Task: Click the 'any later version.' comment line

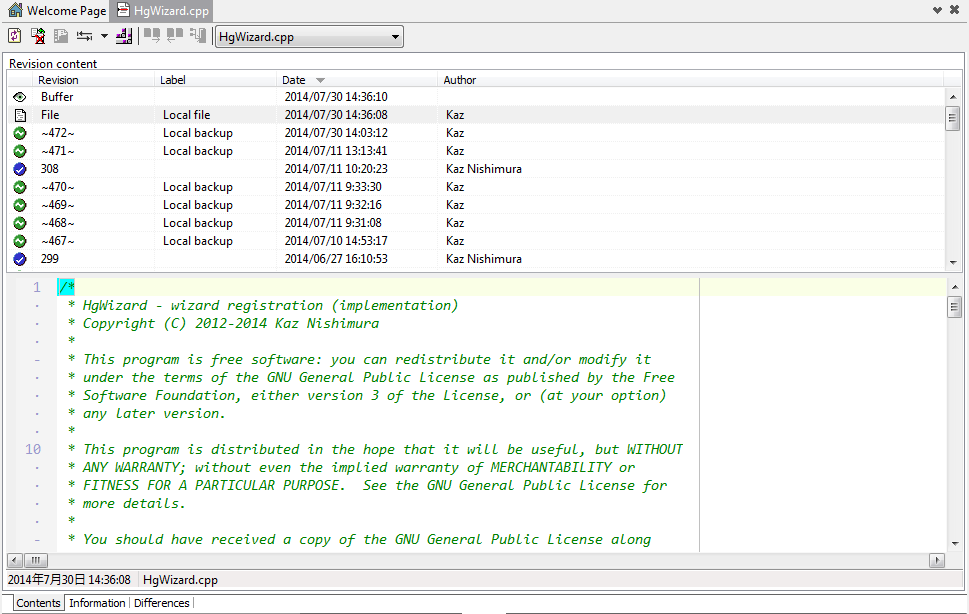Action: (146, 413)
